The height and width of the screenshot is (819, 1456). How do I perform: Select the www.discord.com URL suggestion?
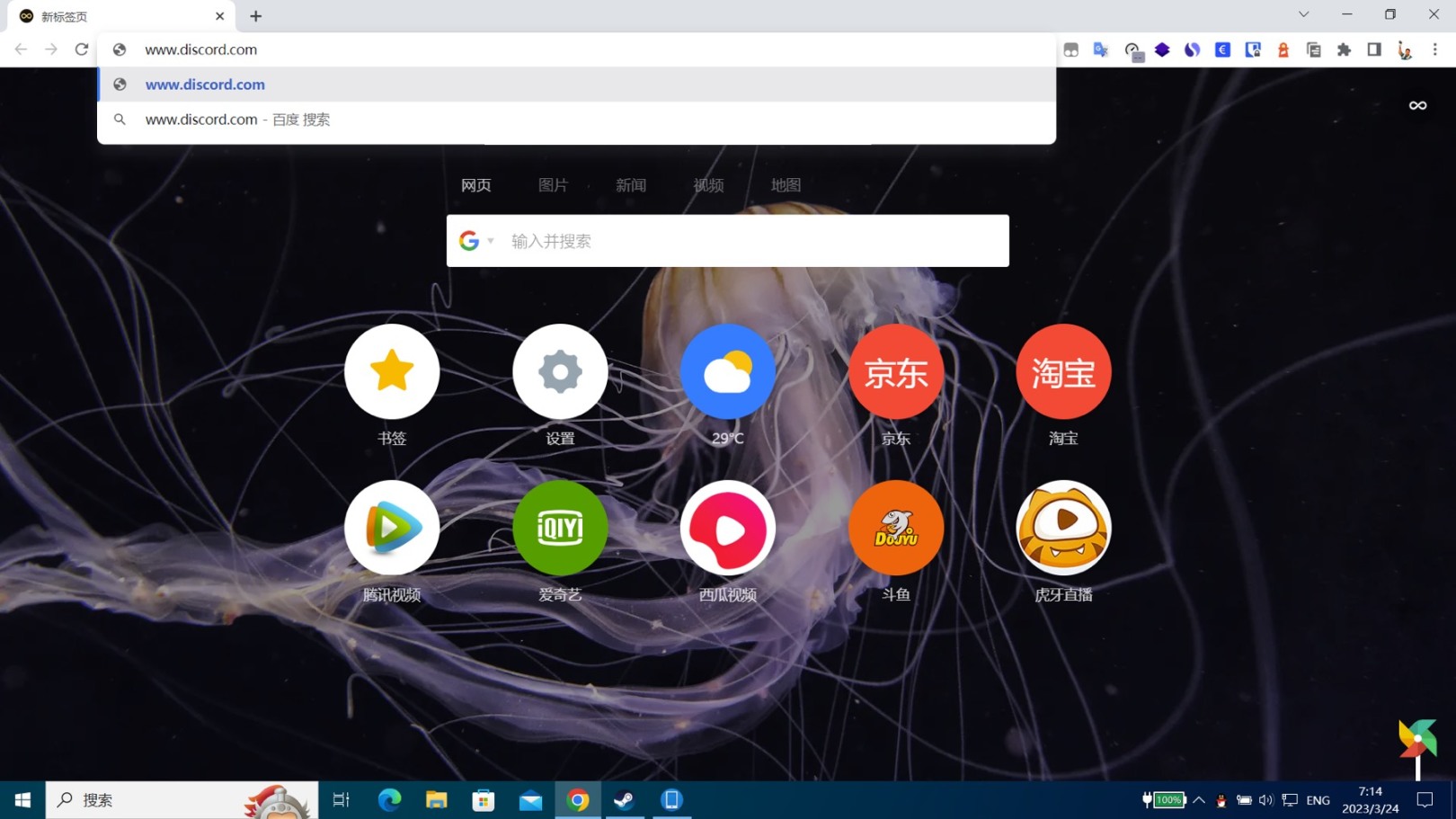577,85
